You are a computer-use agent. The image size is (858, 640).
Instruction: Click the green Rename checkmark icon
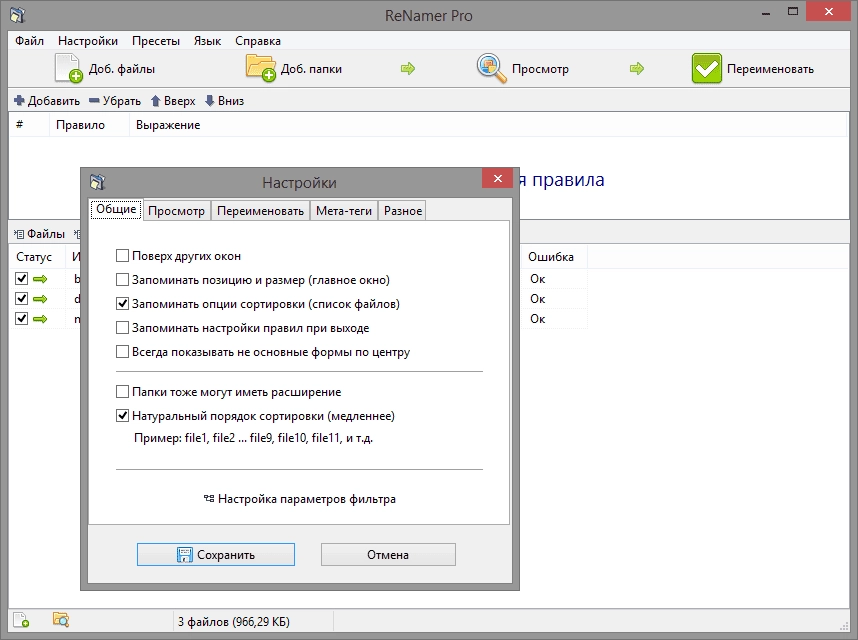[x=706, y=68]
